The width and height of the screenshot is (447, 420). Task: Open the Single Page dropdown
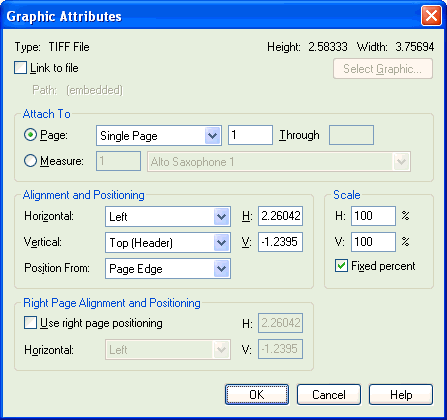(159, 136)
